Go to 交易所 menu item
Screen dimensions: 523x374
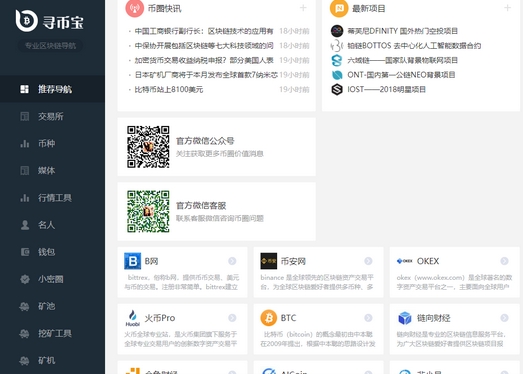[x=52, y=116]
